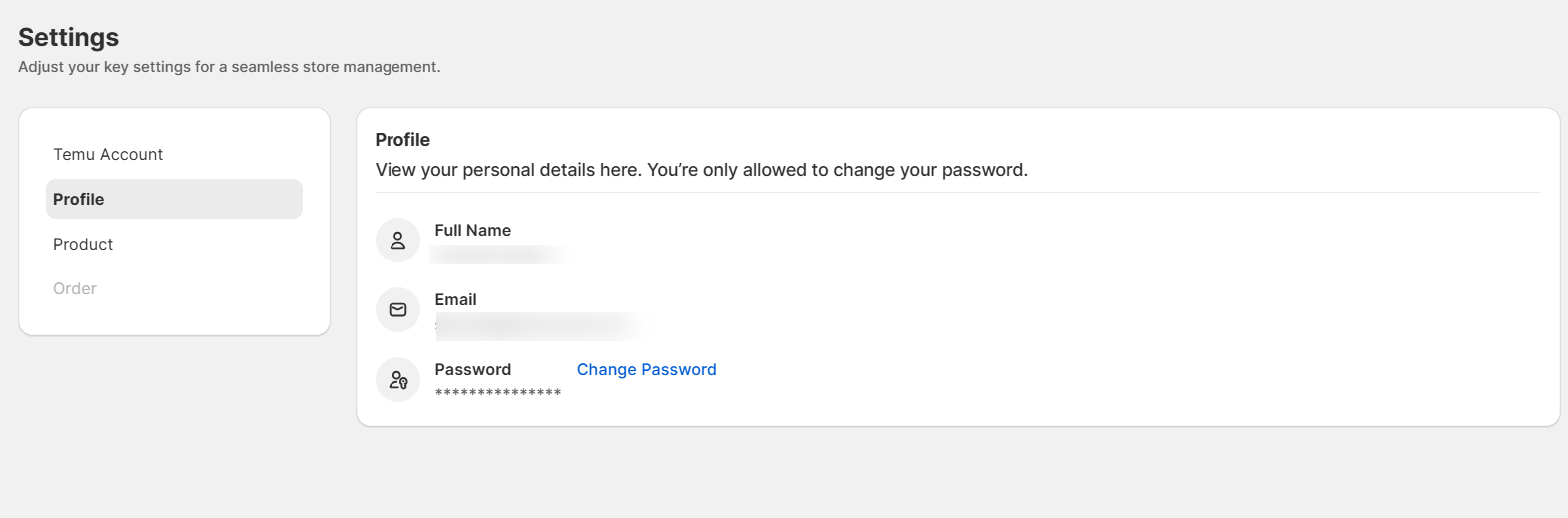Click the Password field label
The height and width of the screenshot is (518, 1568).
coord(473,369)
